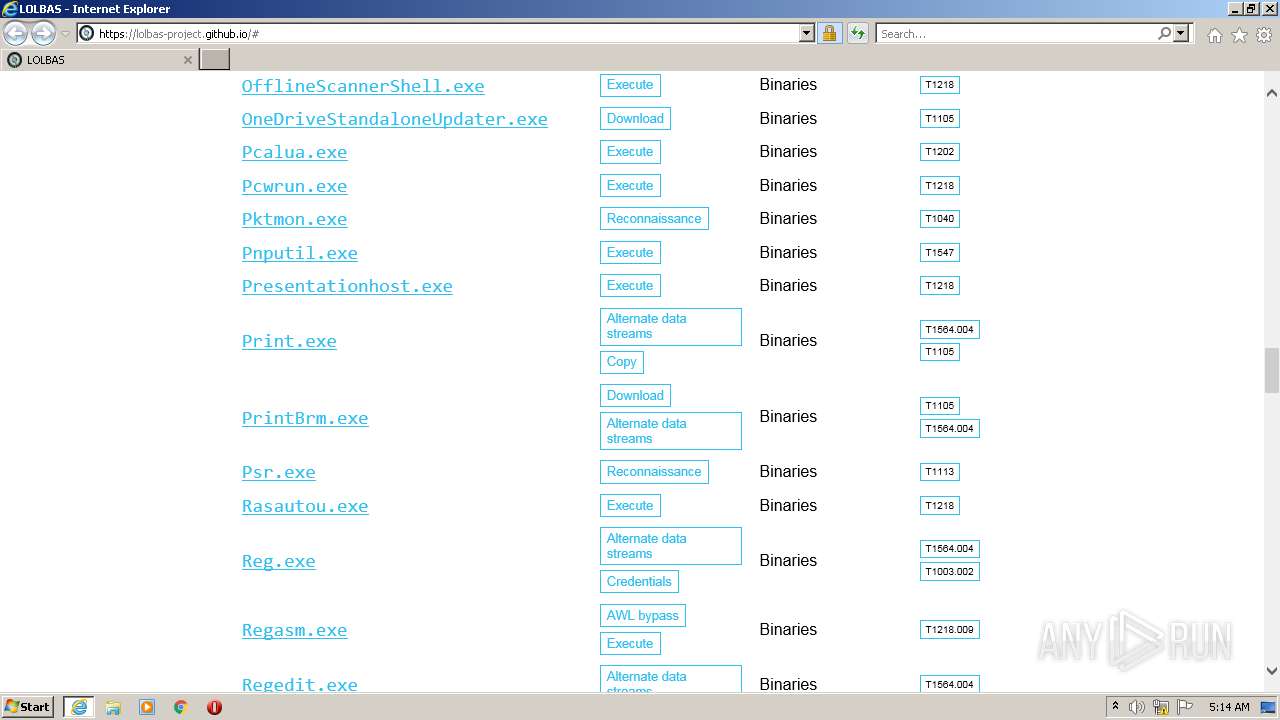The image size is (1280, 720).
Task: Click Copy tag for Print.exe
Action: pos(621,362)
